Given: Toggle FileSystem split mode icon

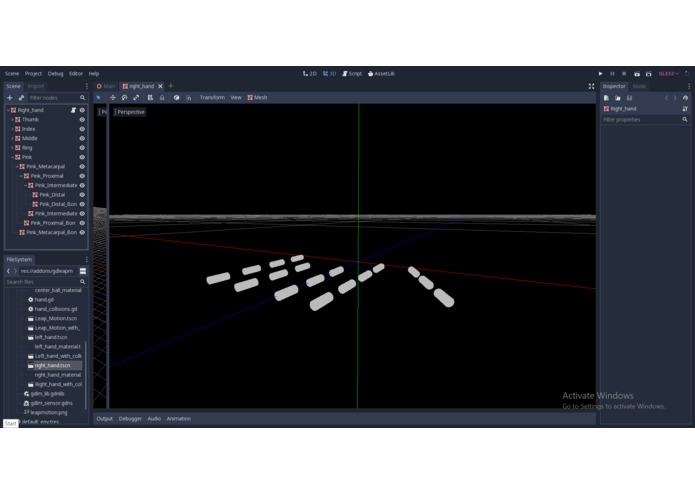Looking at the screenshot, I should pos(83,271).
